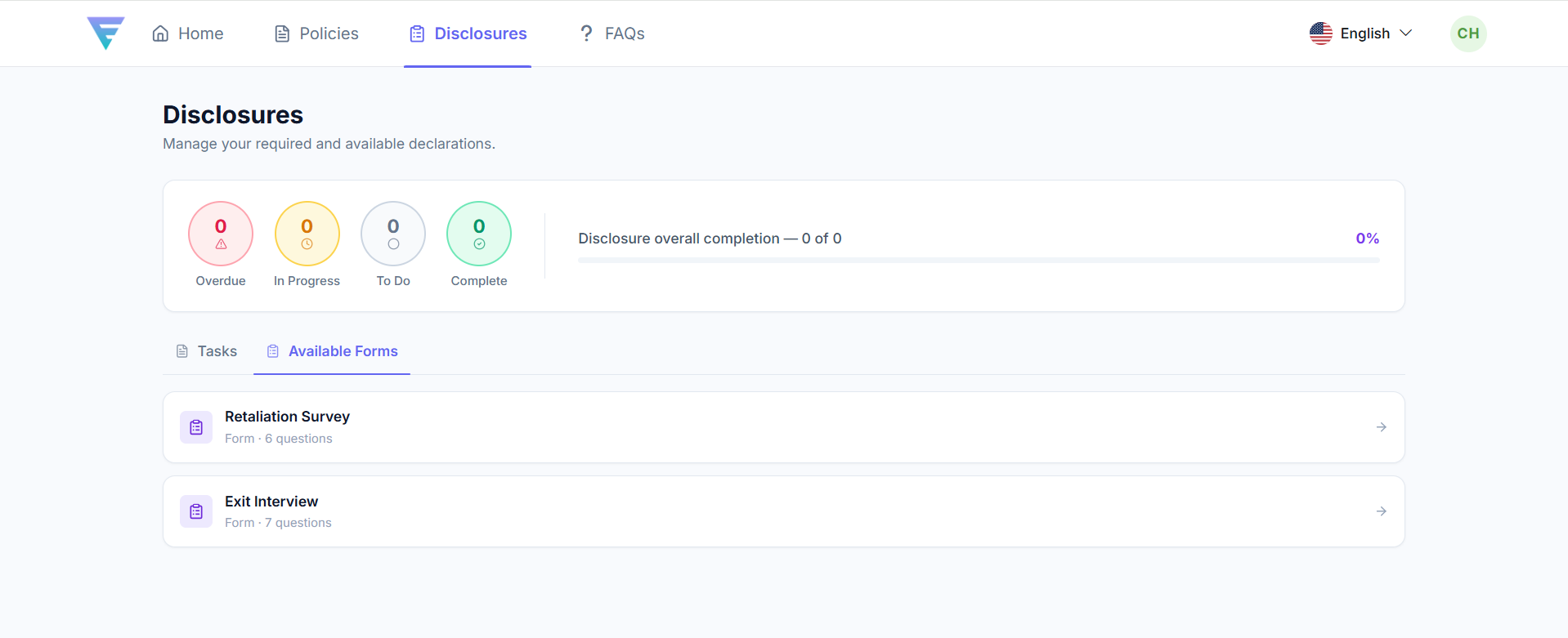Click the Disclosures page heading
The height and width of the screenshot is (638, 1568).
[x=233, y=114]
